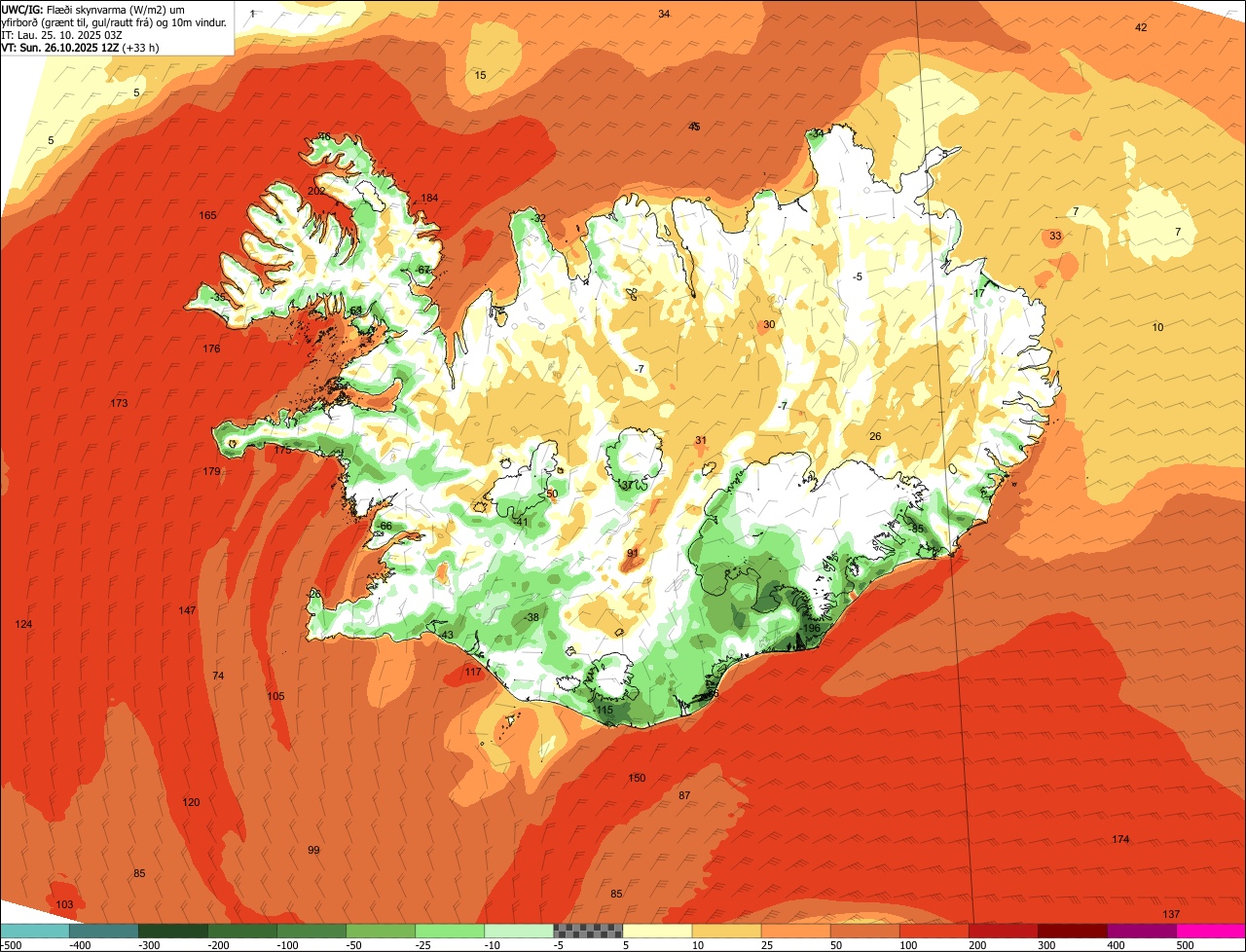Screen dimensions: 1246x952
Task: Click the map value 176
Action: (x=211, y=348)
